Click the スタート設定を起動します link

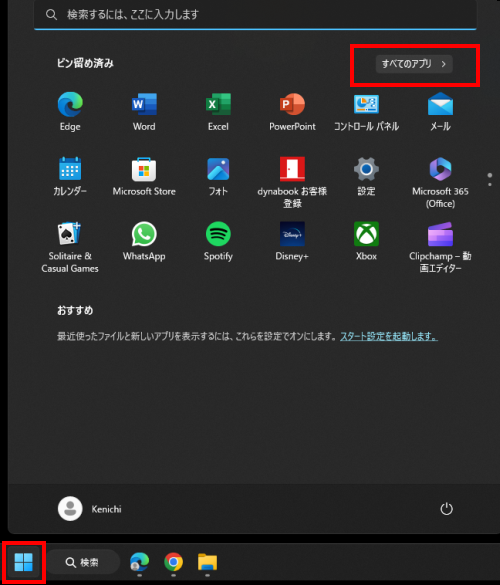point(389,337)
